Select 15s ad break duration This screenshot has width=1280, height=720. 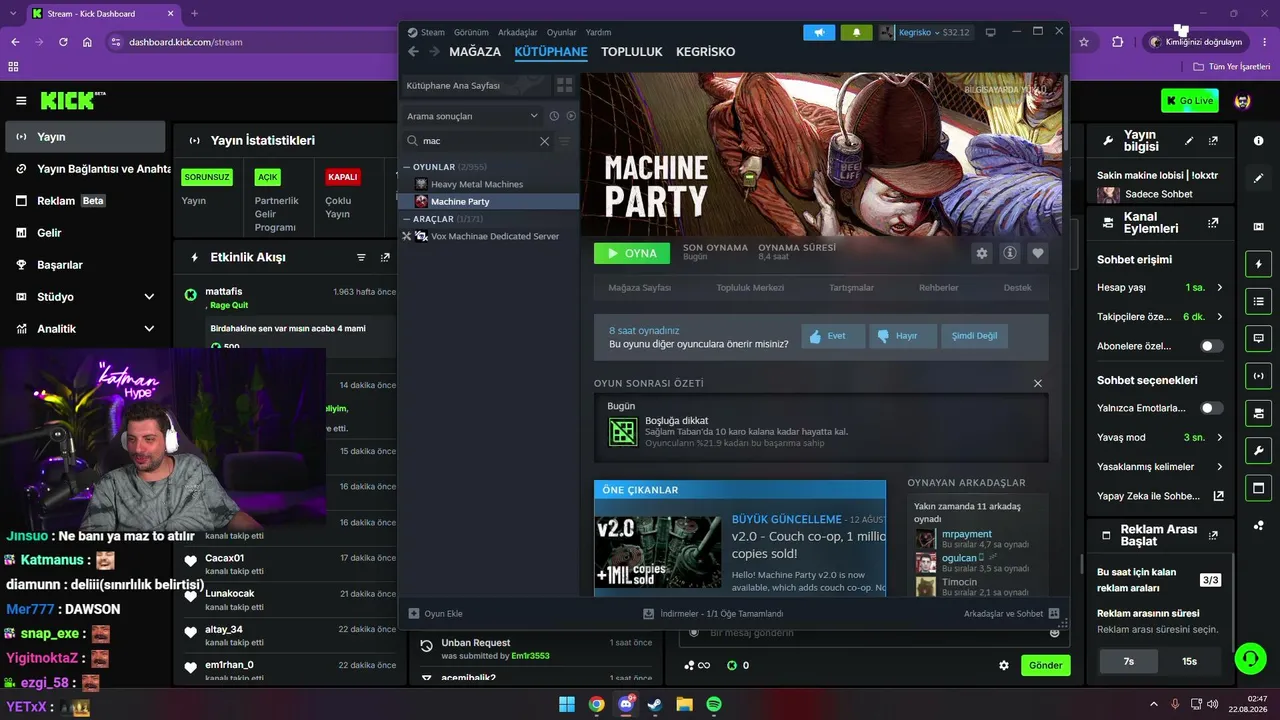1189,661
